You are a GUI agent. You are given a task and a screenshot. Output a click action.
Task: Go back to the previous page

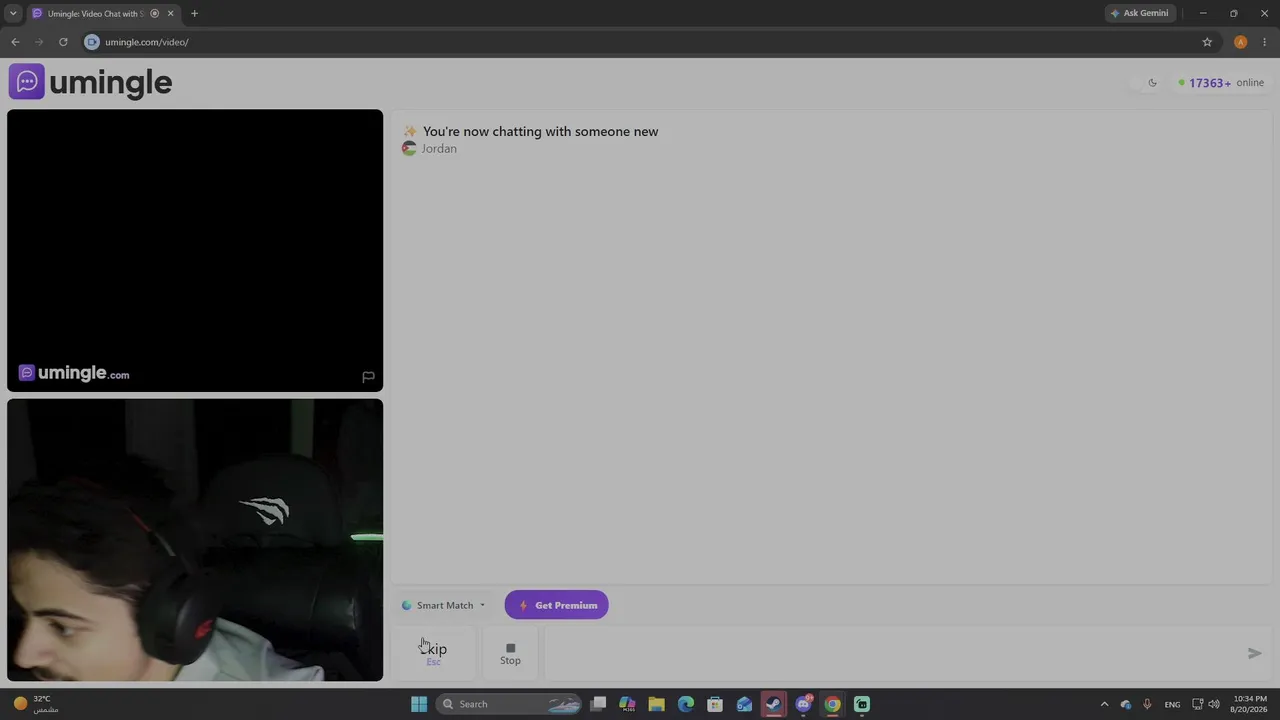tap(15, 42)
